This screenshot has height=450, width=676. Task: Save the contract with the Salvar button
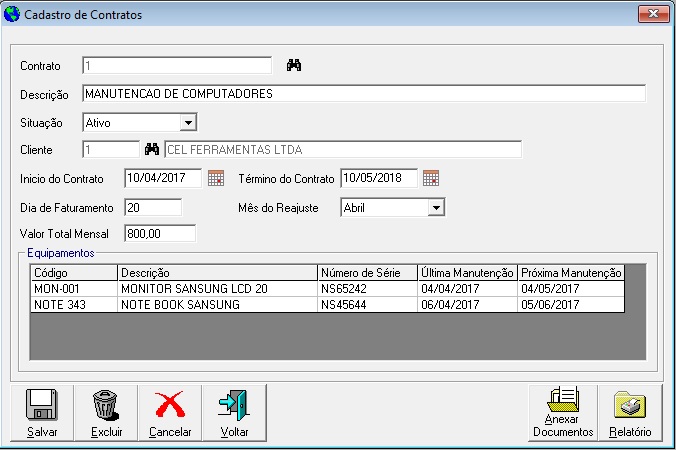coord(42,413)
